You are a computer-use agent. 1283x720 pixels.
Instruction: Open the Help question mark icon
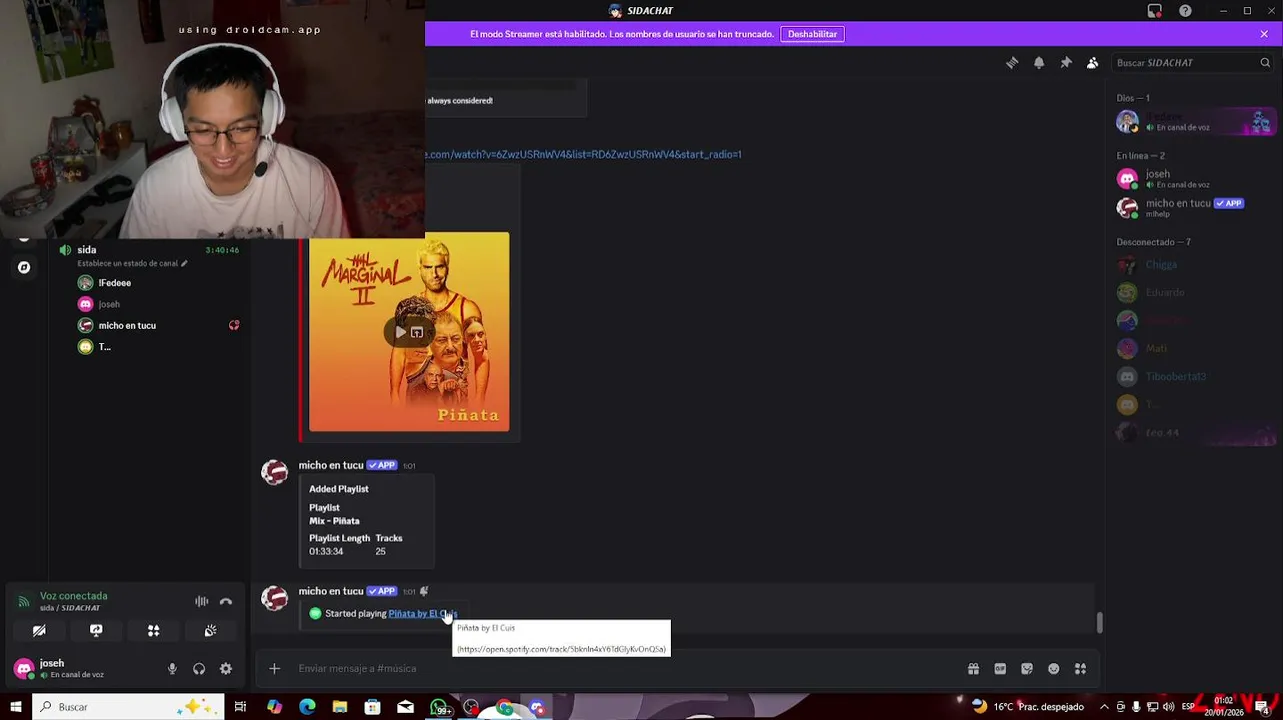pyautogui.click(x=1185, y=11)
